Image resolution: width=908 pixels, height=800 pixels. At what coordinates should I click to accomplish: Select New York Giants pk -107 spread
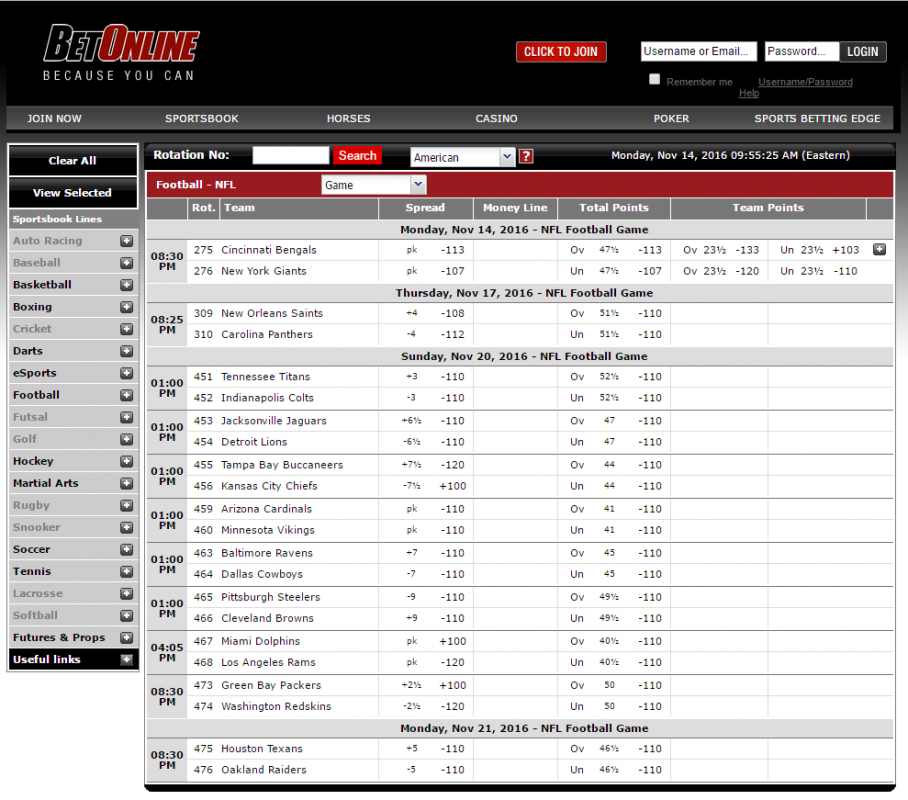[x=435, y=271]
